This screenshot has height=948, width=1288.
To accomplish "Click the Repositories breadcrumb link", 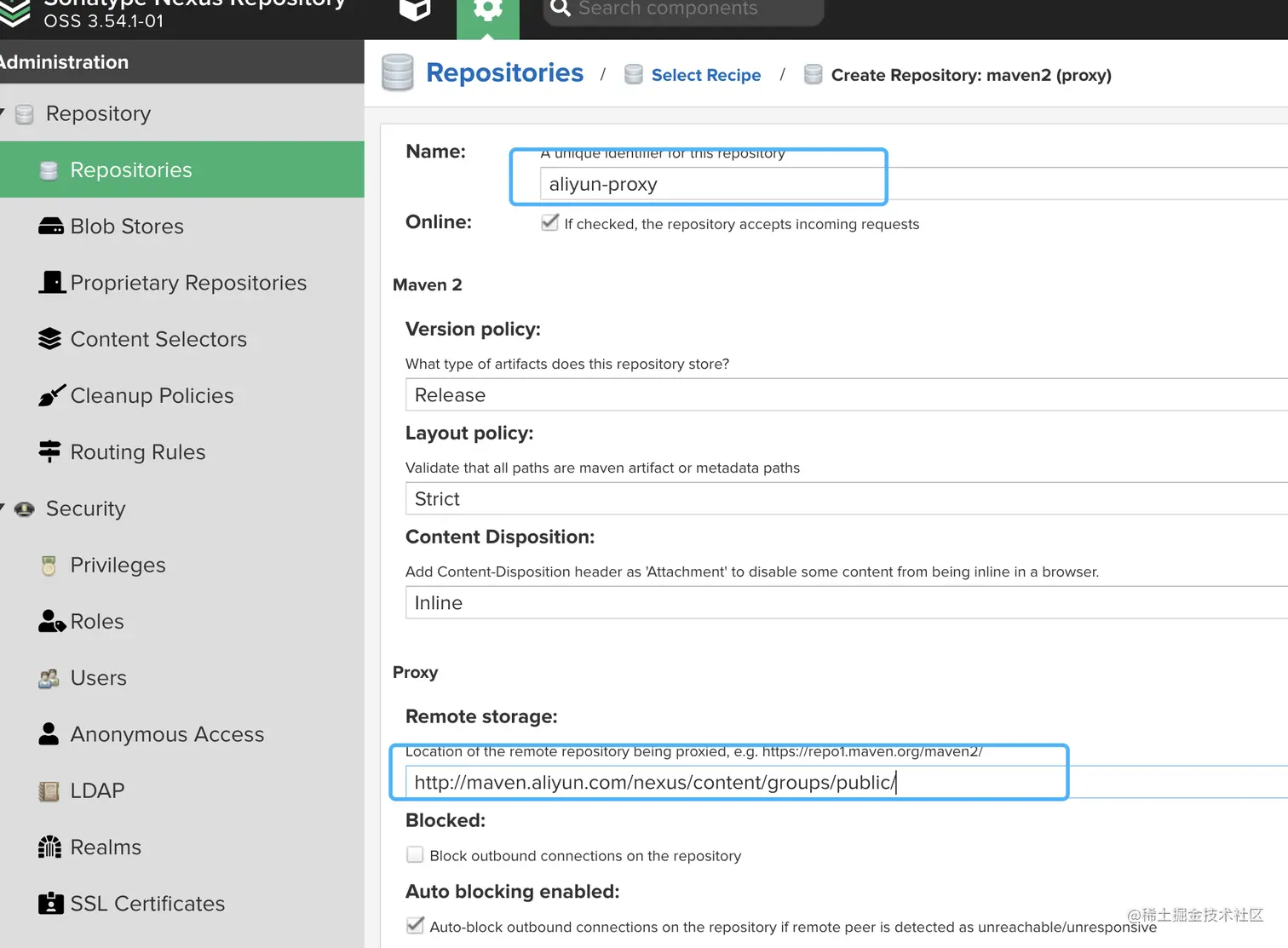I will pos(504,73).
